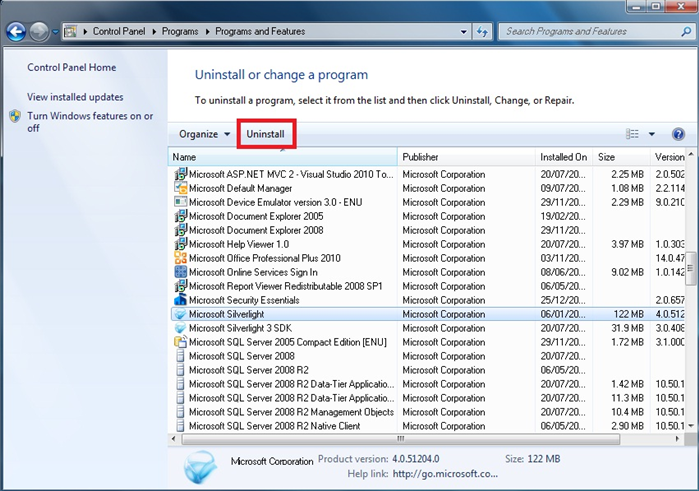Select Microsoft ASP.NET MVC 2 icon
Screen dimensions: 699x491
coord(180,174)
